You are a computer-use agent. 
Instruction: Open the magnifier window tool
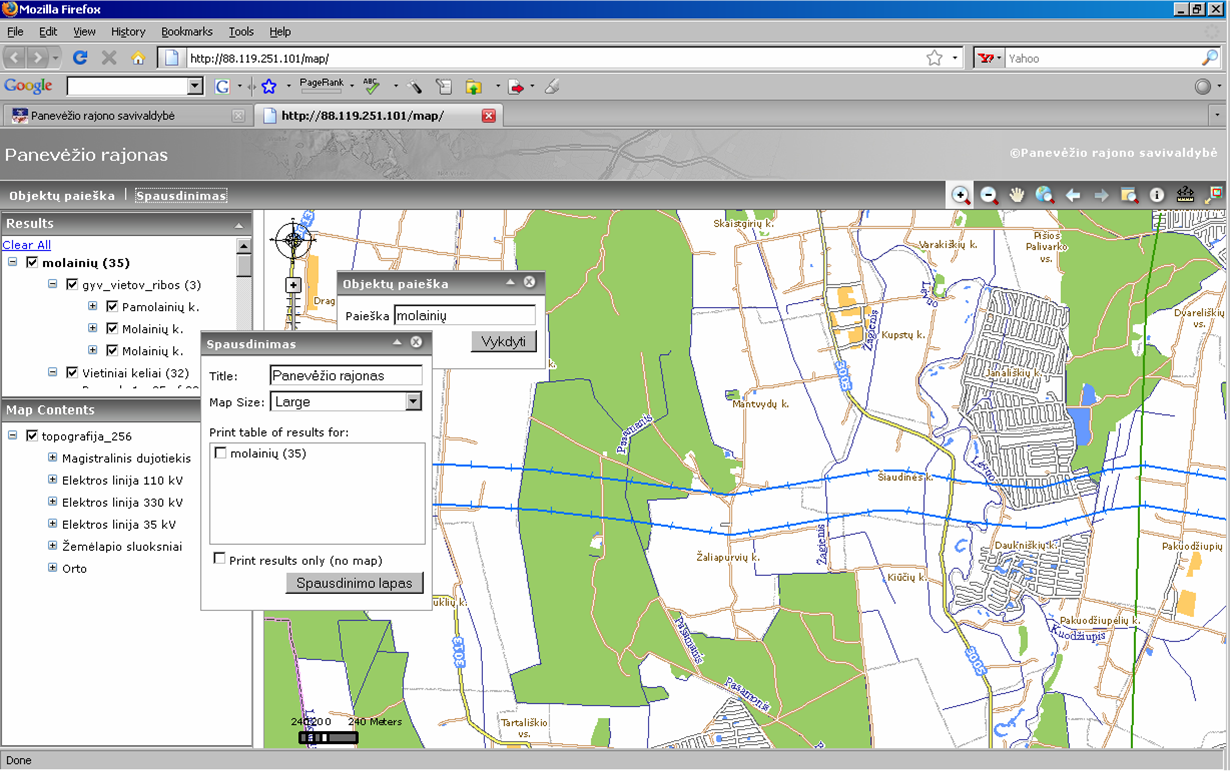click(x=1129, y=195)
